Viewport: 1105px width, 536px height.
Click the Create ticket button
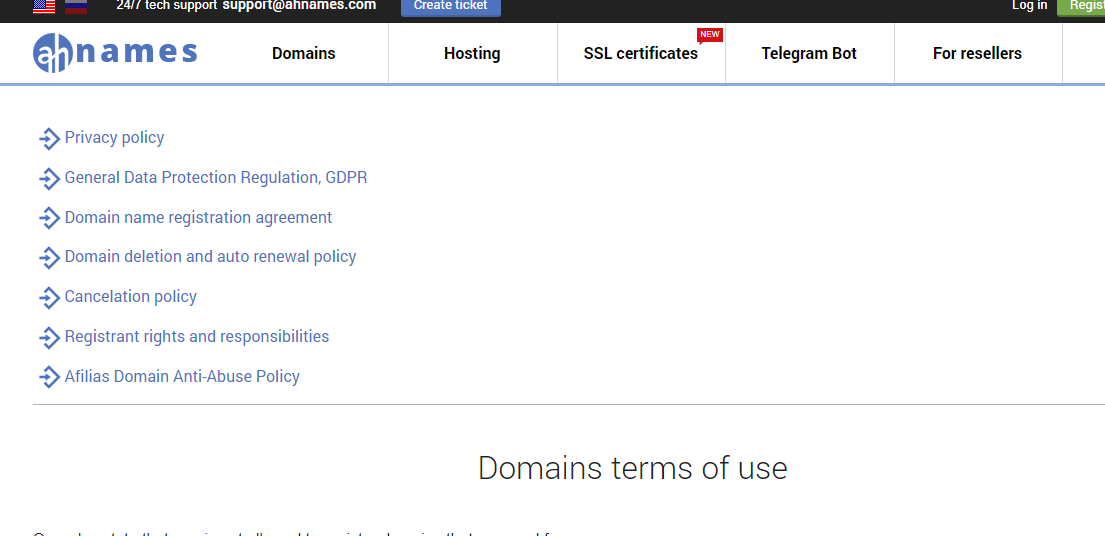451,6
